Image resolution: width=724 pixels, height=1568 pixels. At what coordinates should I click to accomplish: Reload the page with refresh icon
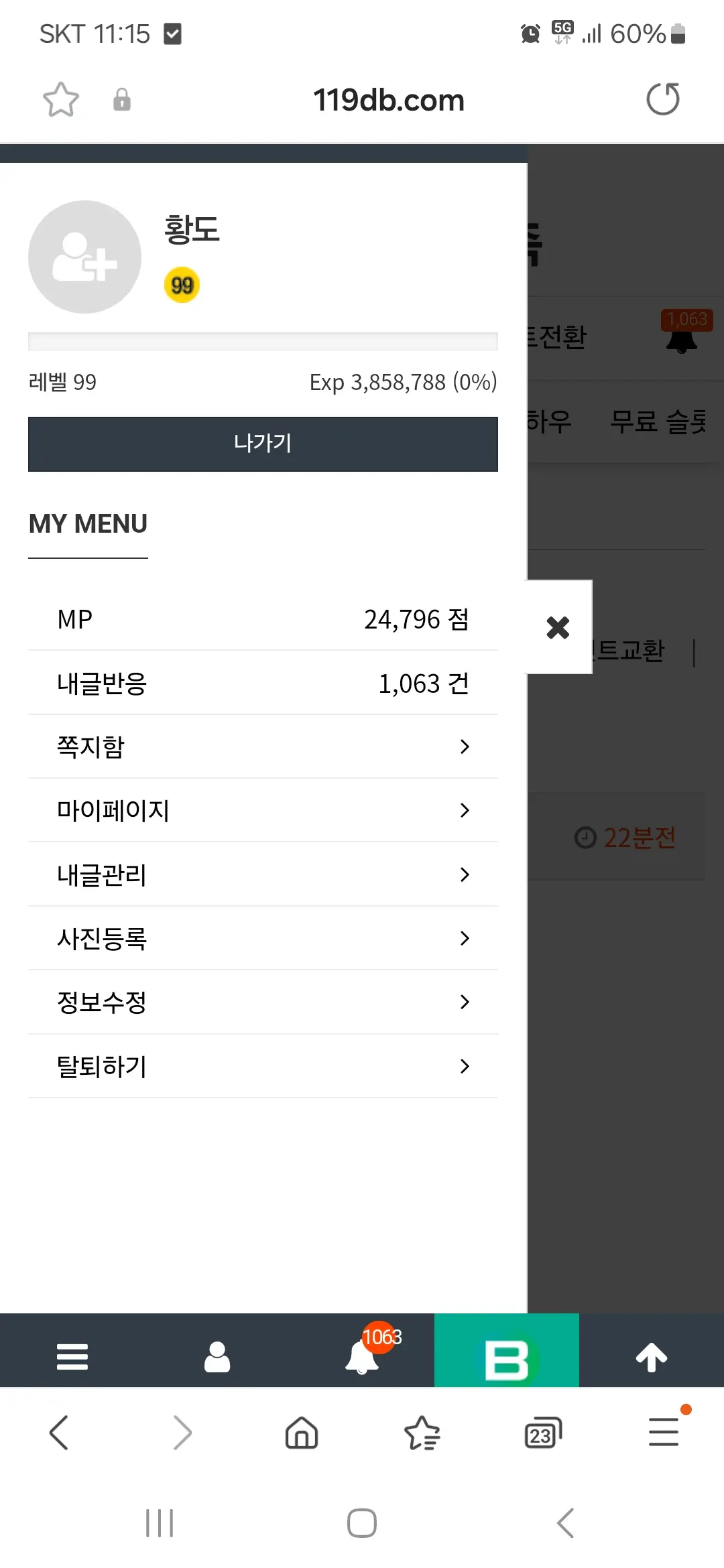coord(663,99)
